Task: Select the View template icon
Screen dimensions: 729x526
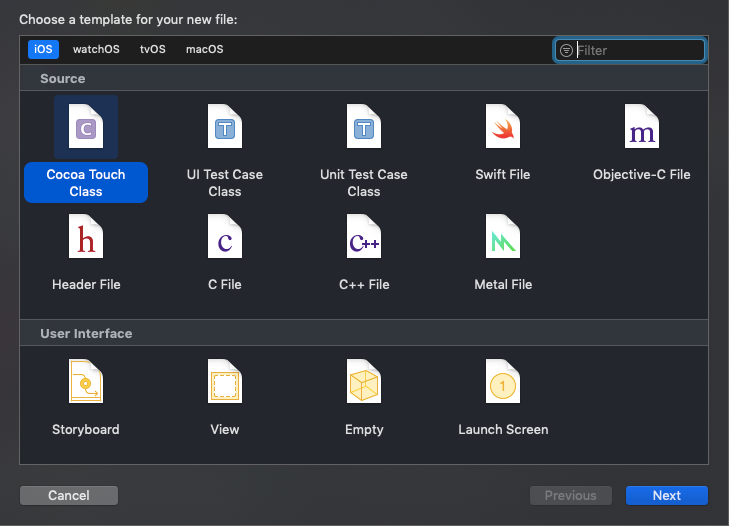Action: (225, 381)
